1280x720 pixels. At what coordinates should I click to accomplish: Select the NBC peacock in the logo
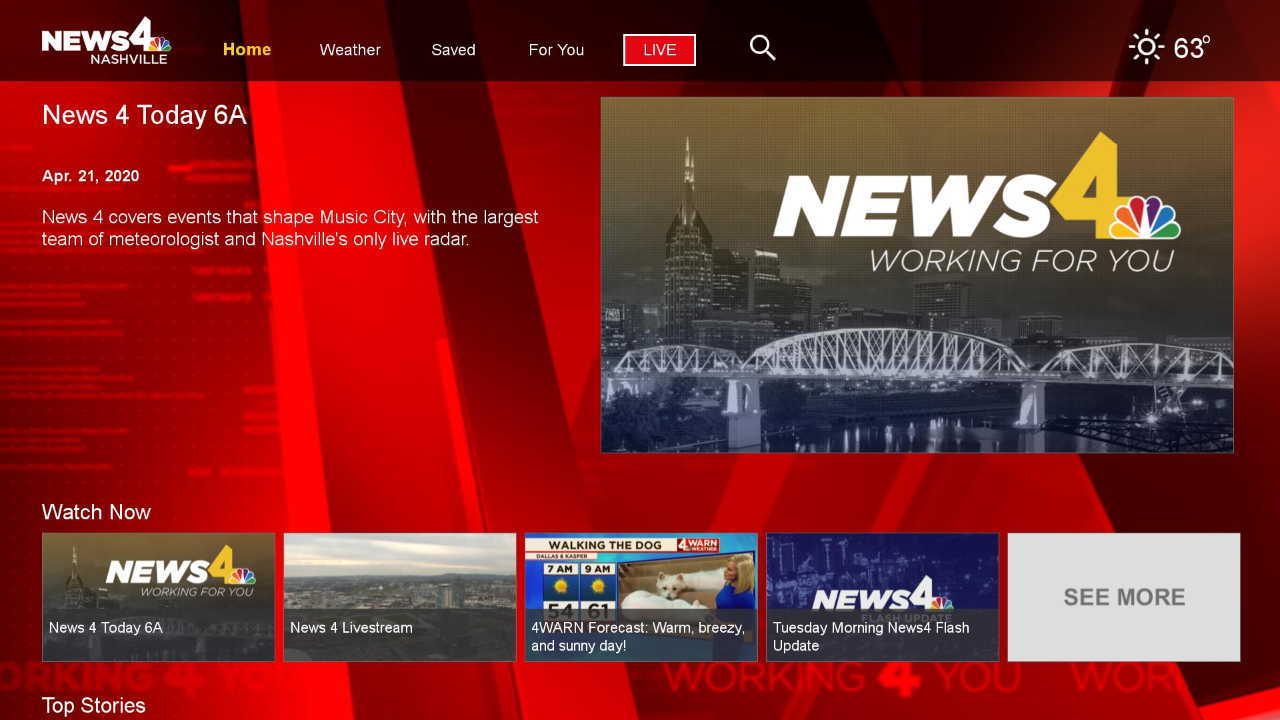pos(156,40)
